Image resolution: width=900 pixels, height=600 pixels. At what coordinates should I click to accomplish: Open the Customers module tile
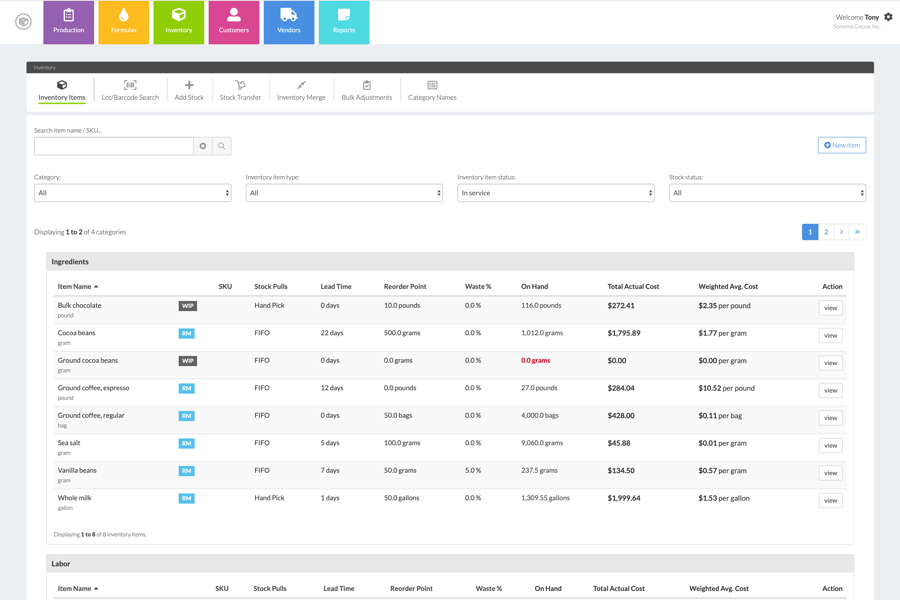233,22
